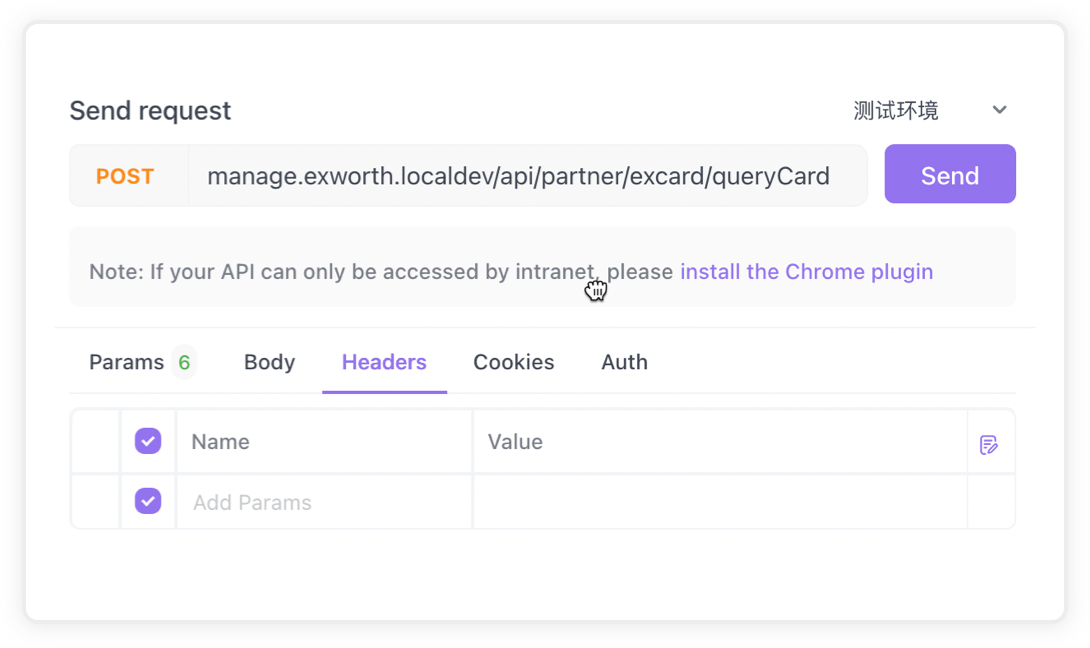Select the Headers tab
The width and height of the screenshot is (1090, 648).
click(x=384, y=362)
